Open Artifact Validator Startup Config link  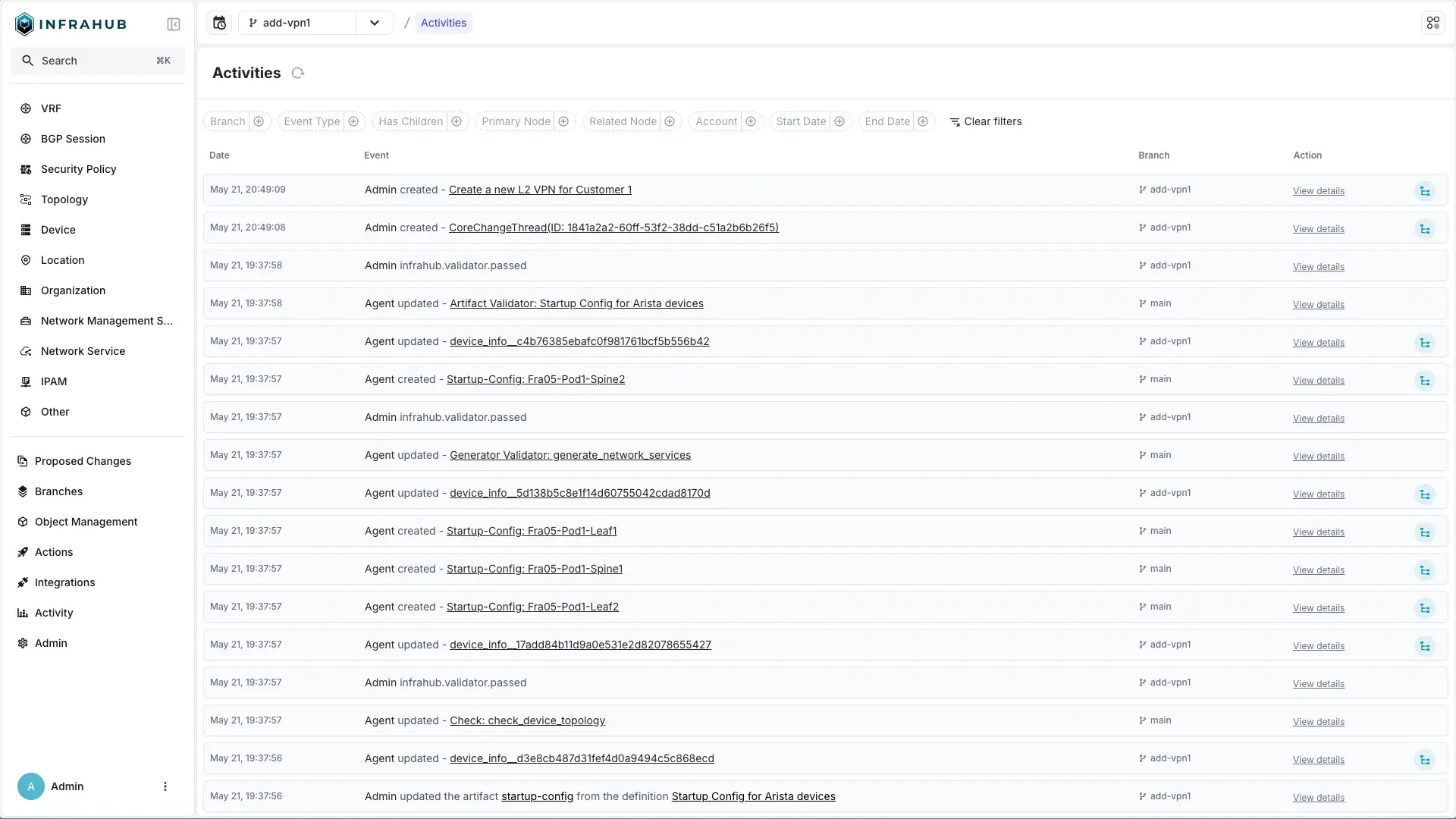[x=576, y=303]
